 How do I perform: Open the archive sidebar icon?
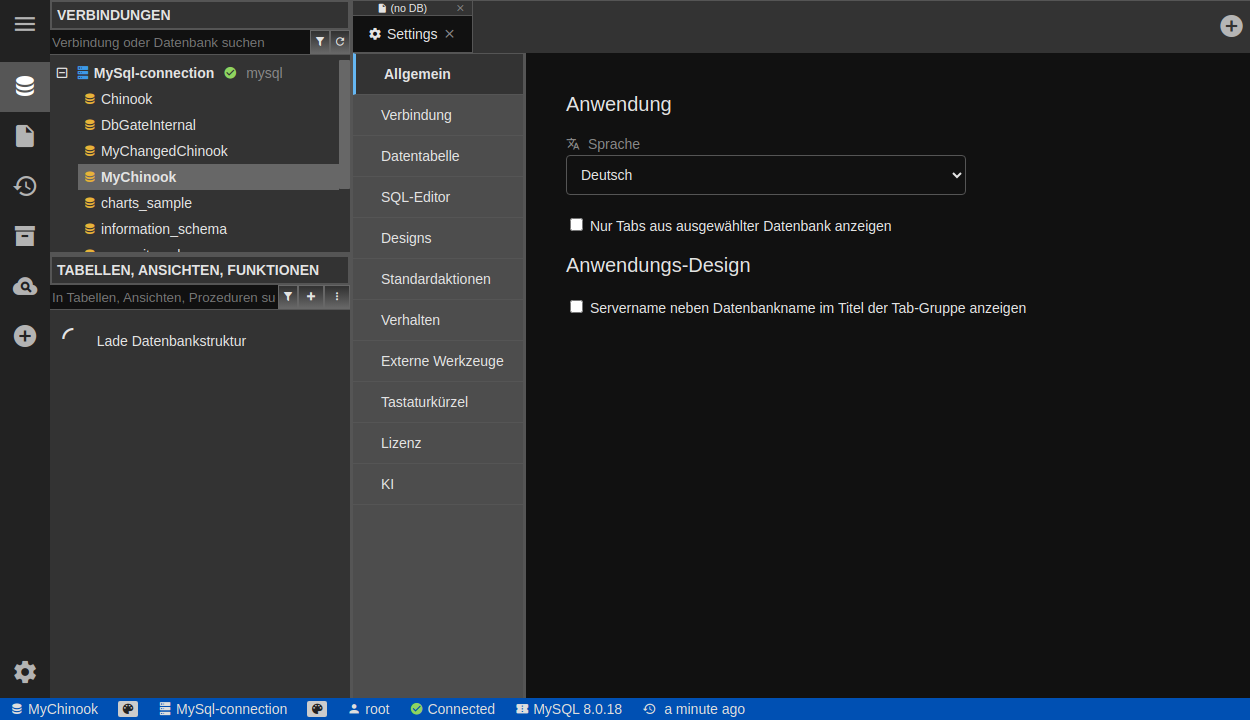tap(25, 236)
